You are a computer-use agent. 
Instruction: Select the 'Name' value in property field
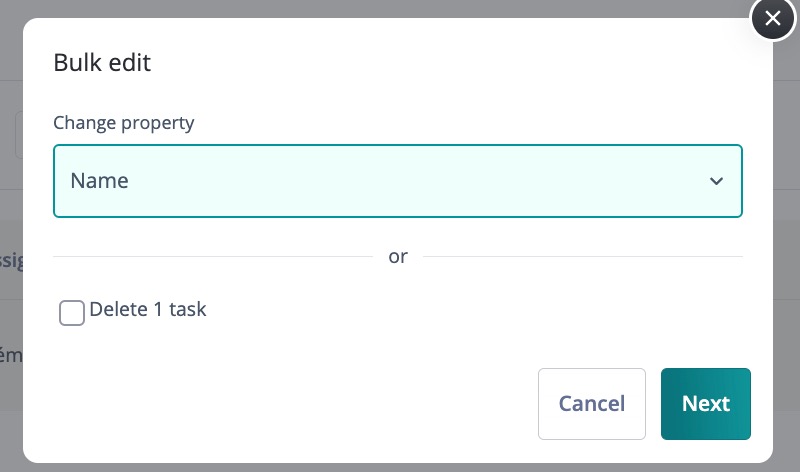pos(99,181)
